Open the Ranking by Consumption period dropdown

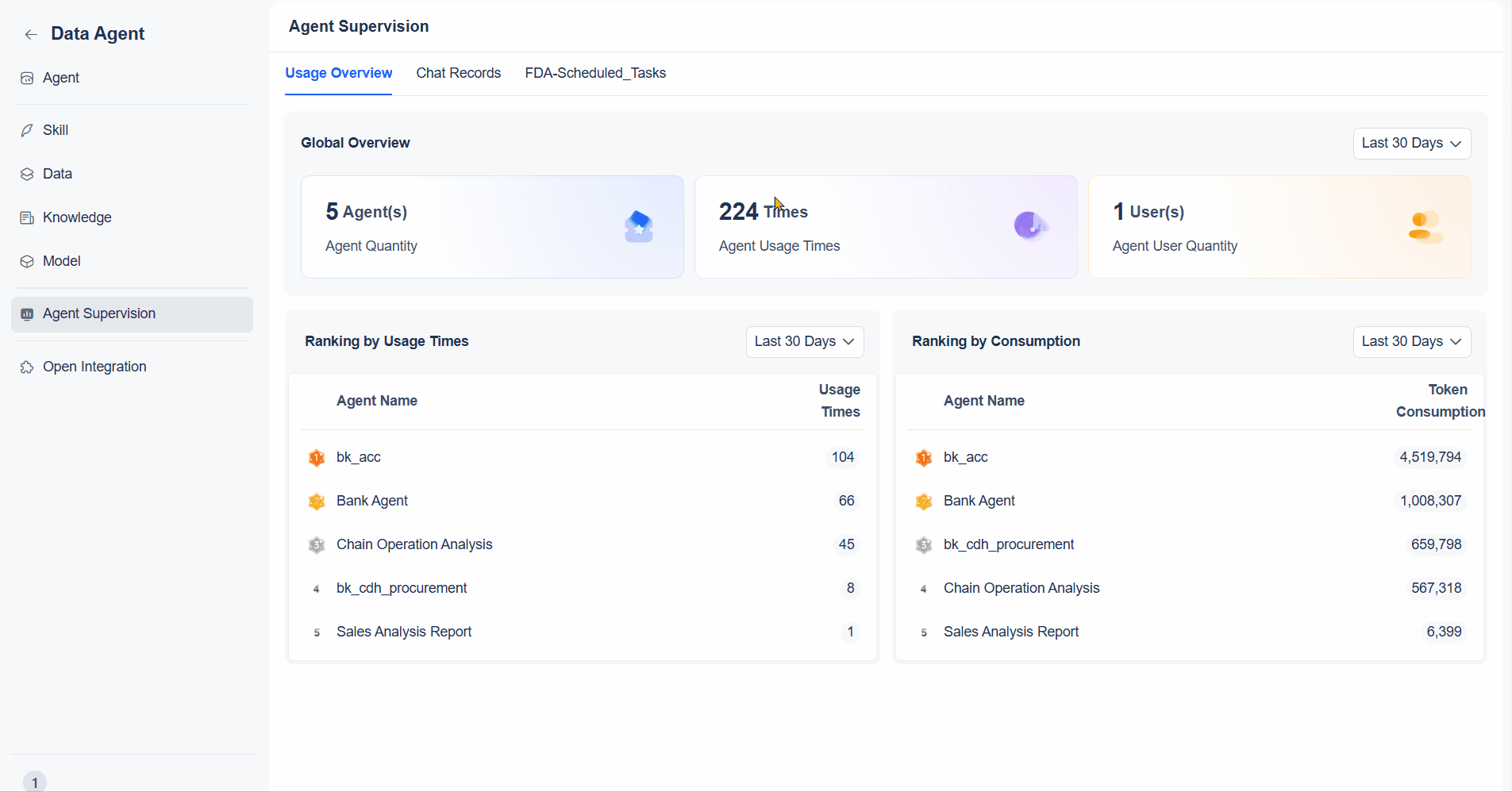tap(1411, 341)
